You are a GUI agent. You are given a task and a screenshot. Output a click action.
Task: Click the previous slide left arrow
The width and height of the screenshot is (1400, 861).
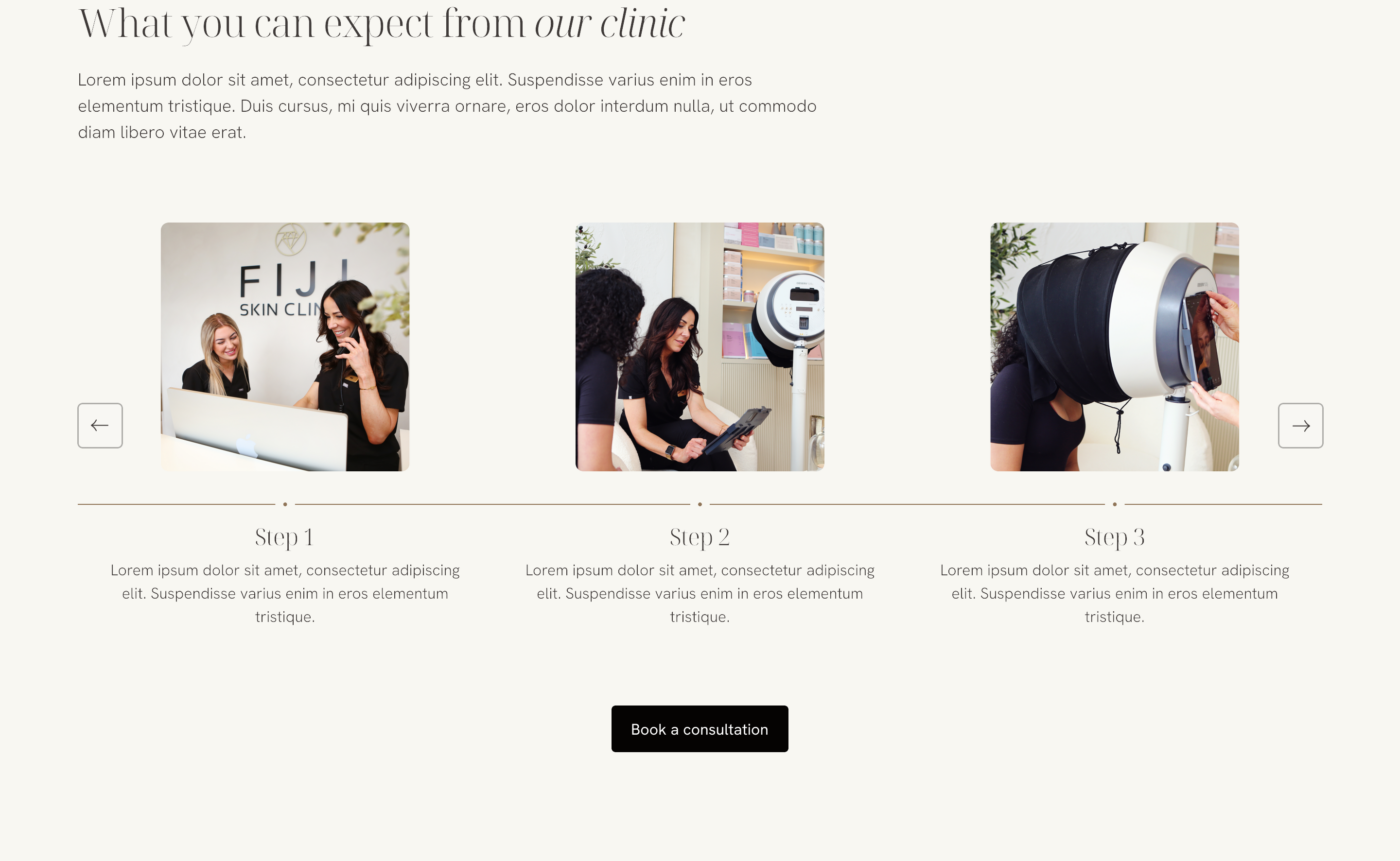tap(100, 426)
